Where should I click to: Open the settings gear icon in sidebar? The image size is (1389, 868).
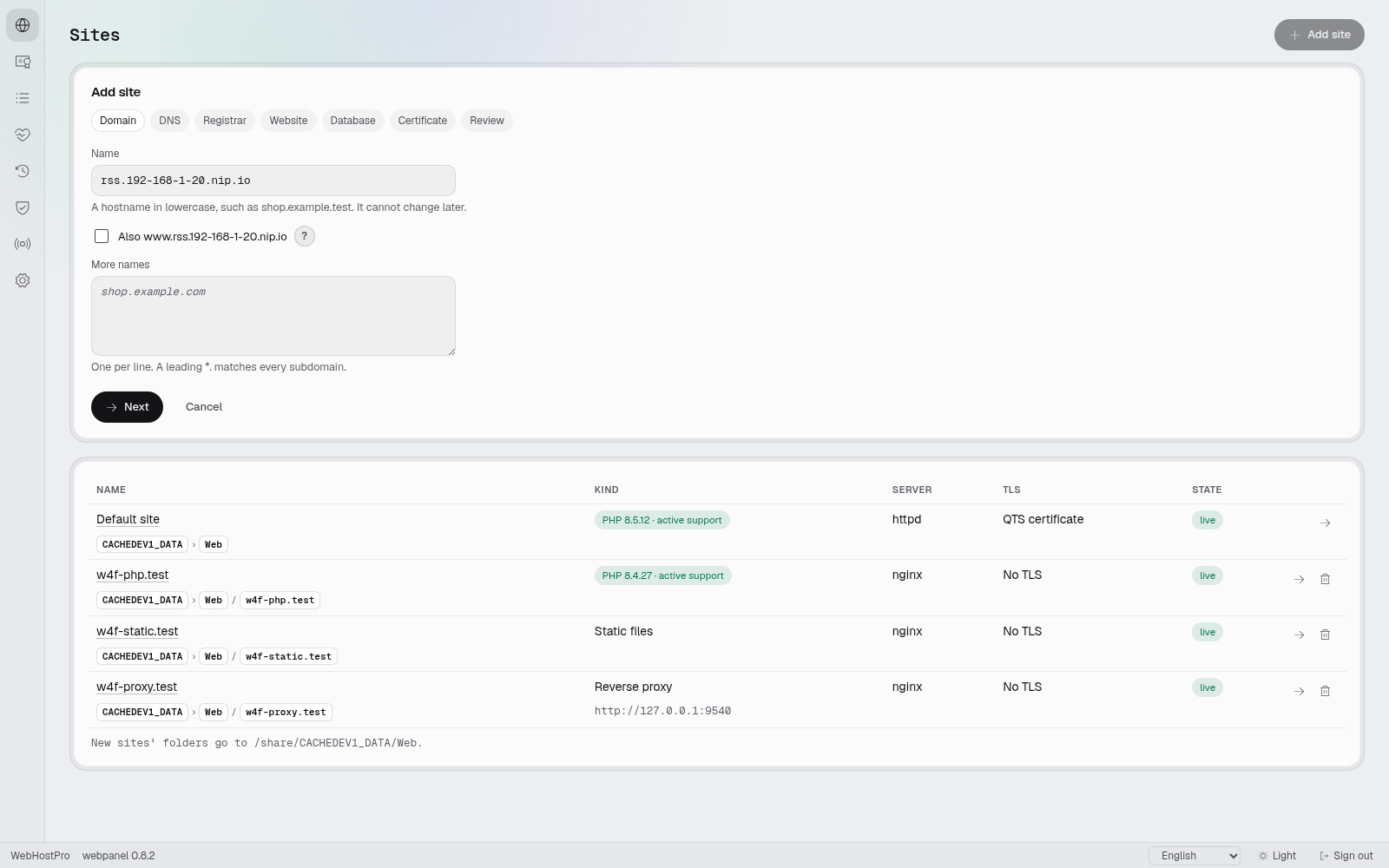point(23,280)
